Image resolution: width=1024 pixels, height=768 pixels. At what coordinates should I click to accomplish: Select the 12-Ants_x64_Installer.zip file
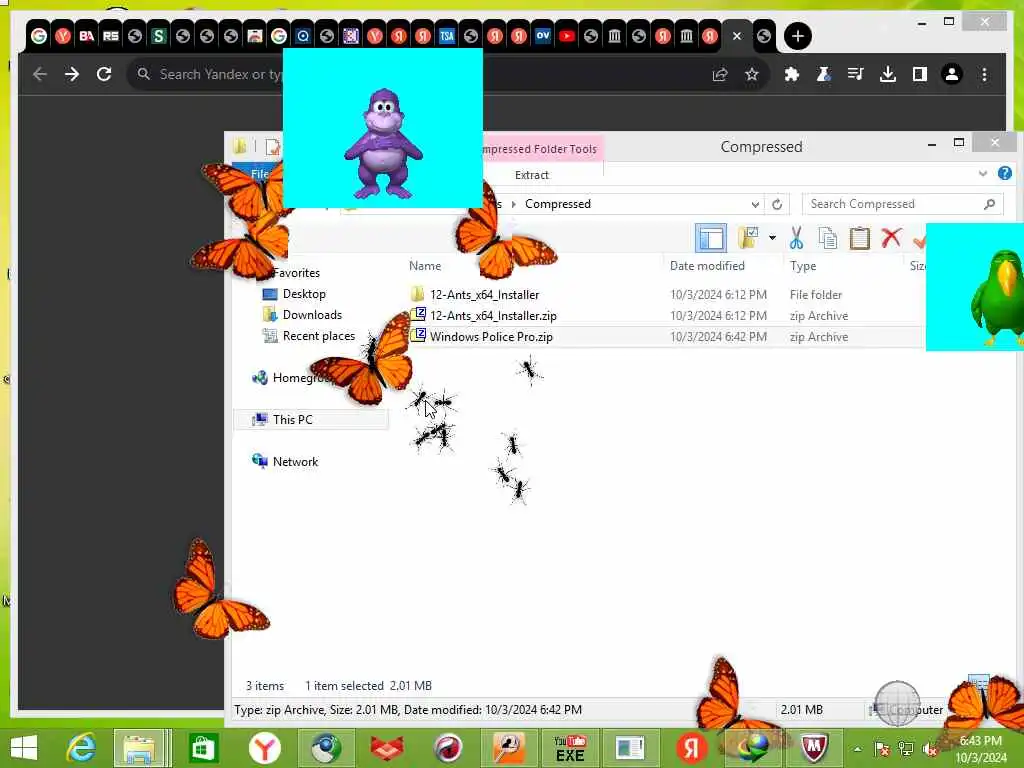[x=493, y=315]
